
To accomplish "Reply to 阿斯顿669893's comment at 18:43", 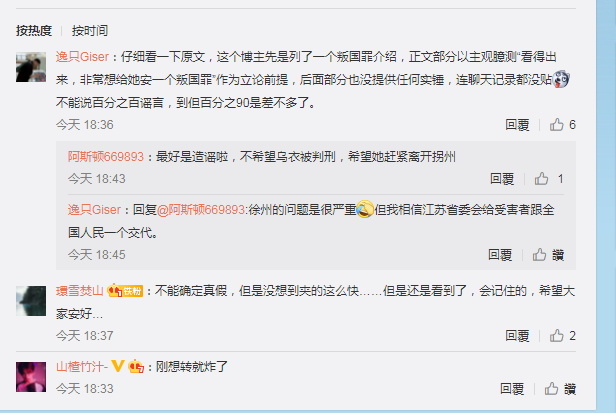I will (x=502, y=179).
